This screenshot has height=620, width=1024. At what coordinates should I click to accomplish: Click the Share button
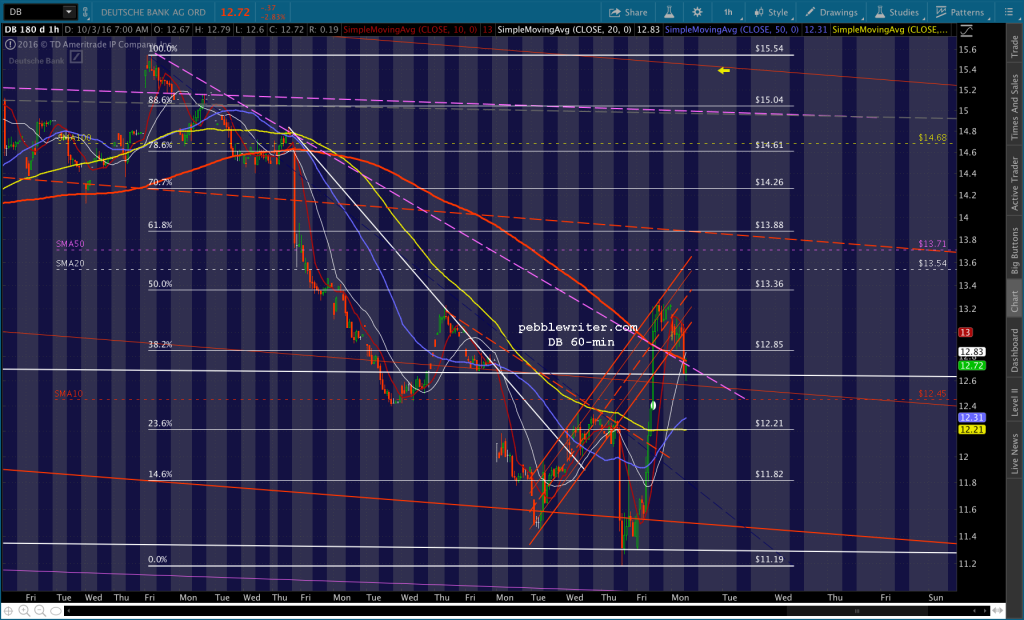click(x=628, y=12)
